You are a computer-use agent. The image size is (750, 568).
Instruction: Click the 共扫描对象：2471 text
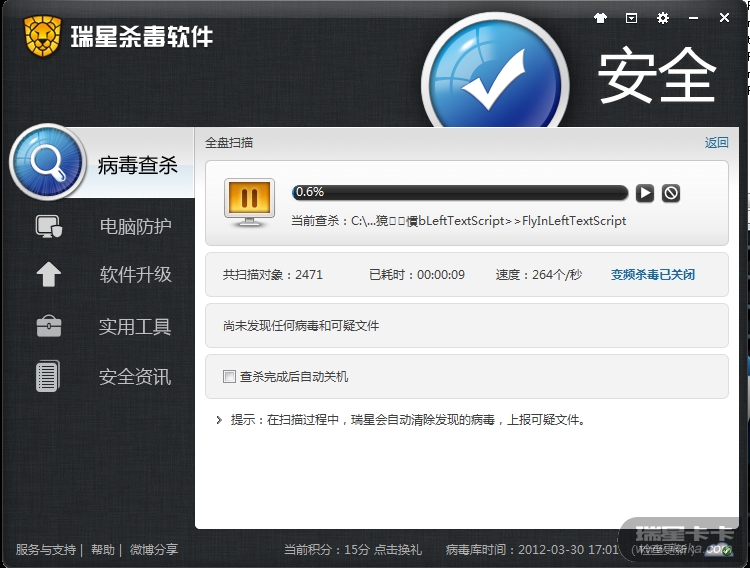(273, 275)
